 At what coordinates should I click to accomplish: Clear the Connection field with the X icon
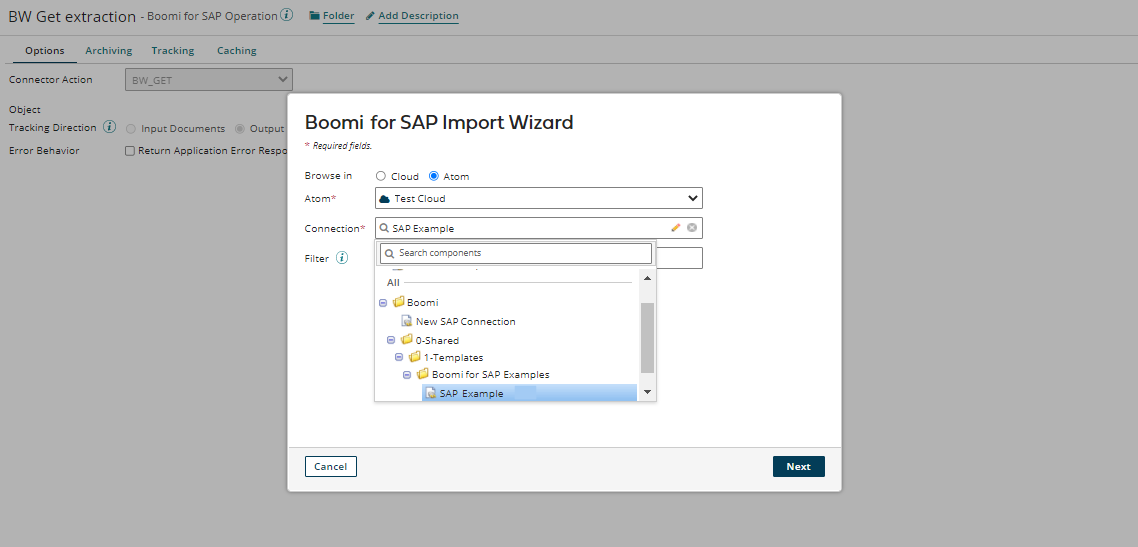[692, 228]
